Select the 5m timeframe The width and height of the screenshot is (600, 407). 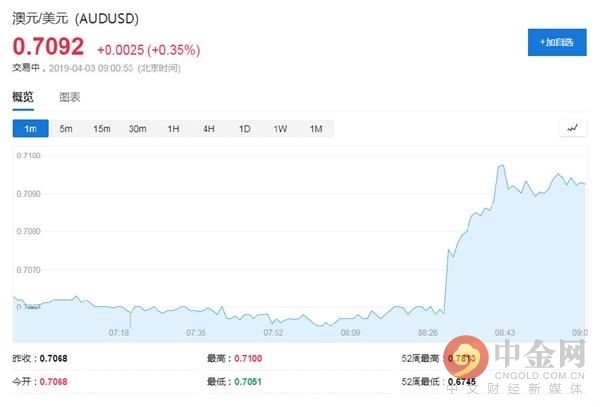coord(66,128)
